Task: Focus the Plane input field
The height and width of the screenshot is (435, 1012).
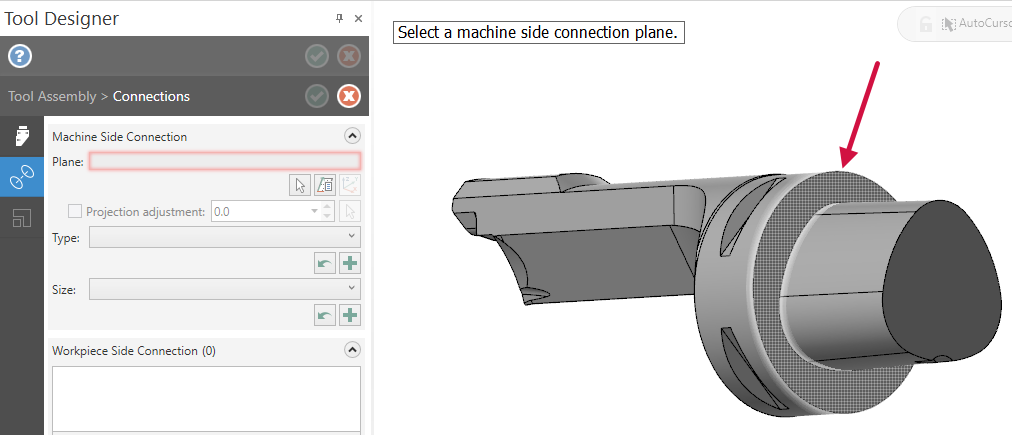Action: pos(225,161)
